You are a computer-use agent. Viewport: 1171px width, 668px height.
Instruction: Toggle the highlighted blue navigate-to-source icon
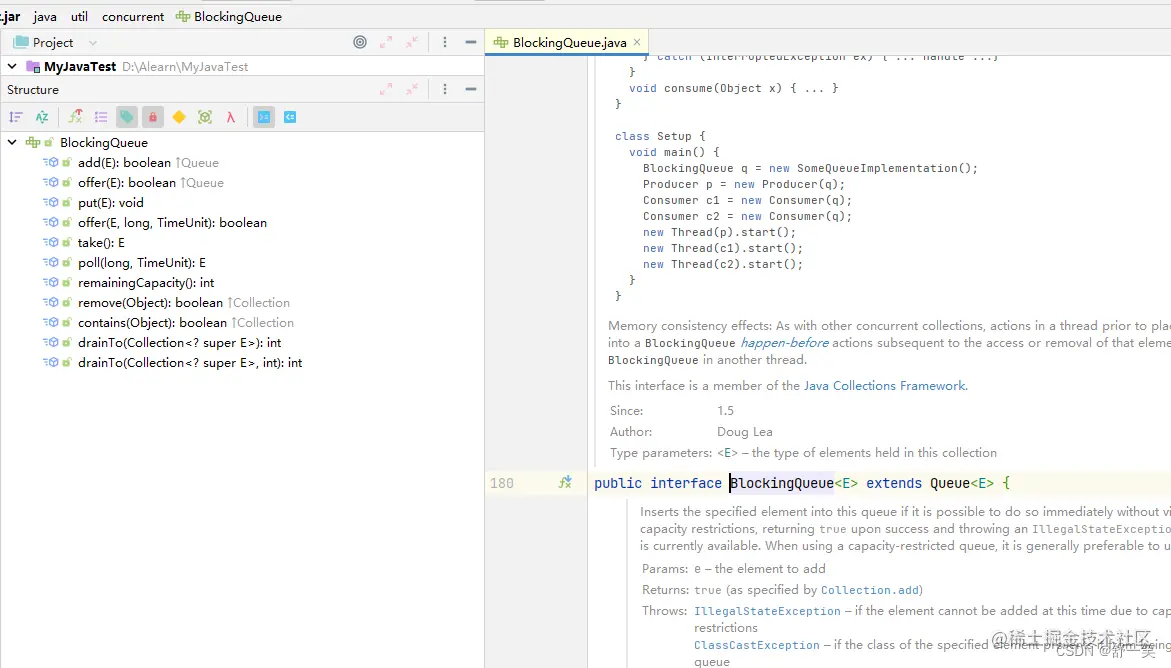(264, 117)
